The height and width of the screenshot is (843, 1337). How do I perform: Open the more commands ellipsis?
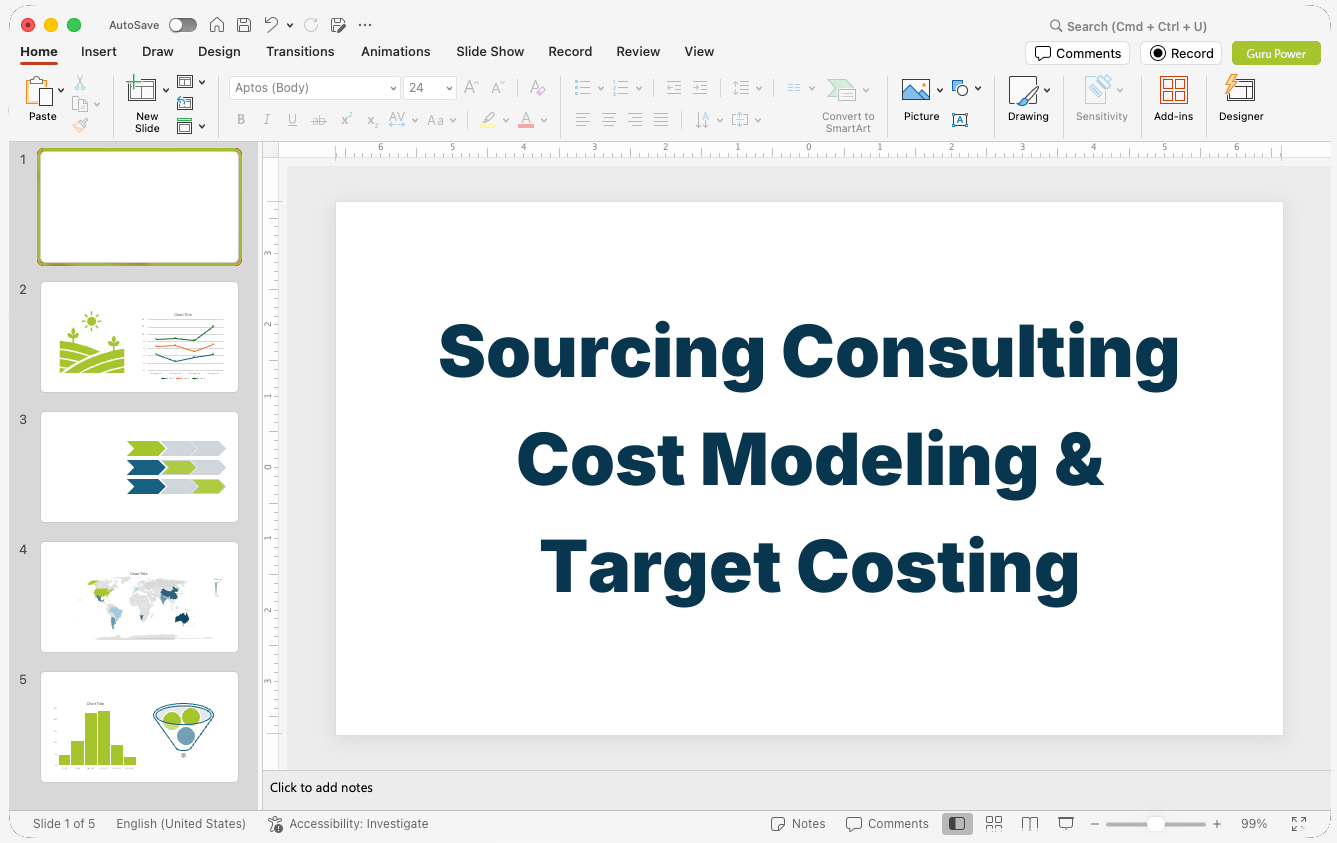(365, 25)
